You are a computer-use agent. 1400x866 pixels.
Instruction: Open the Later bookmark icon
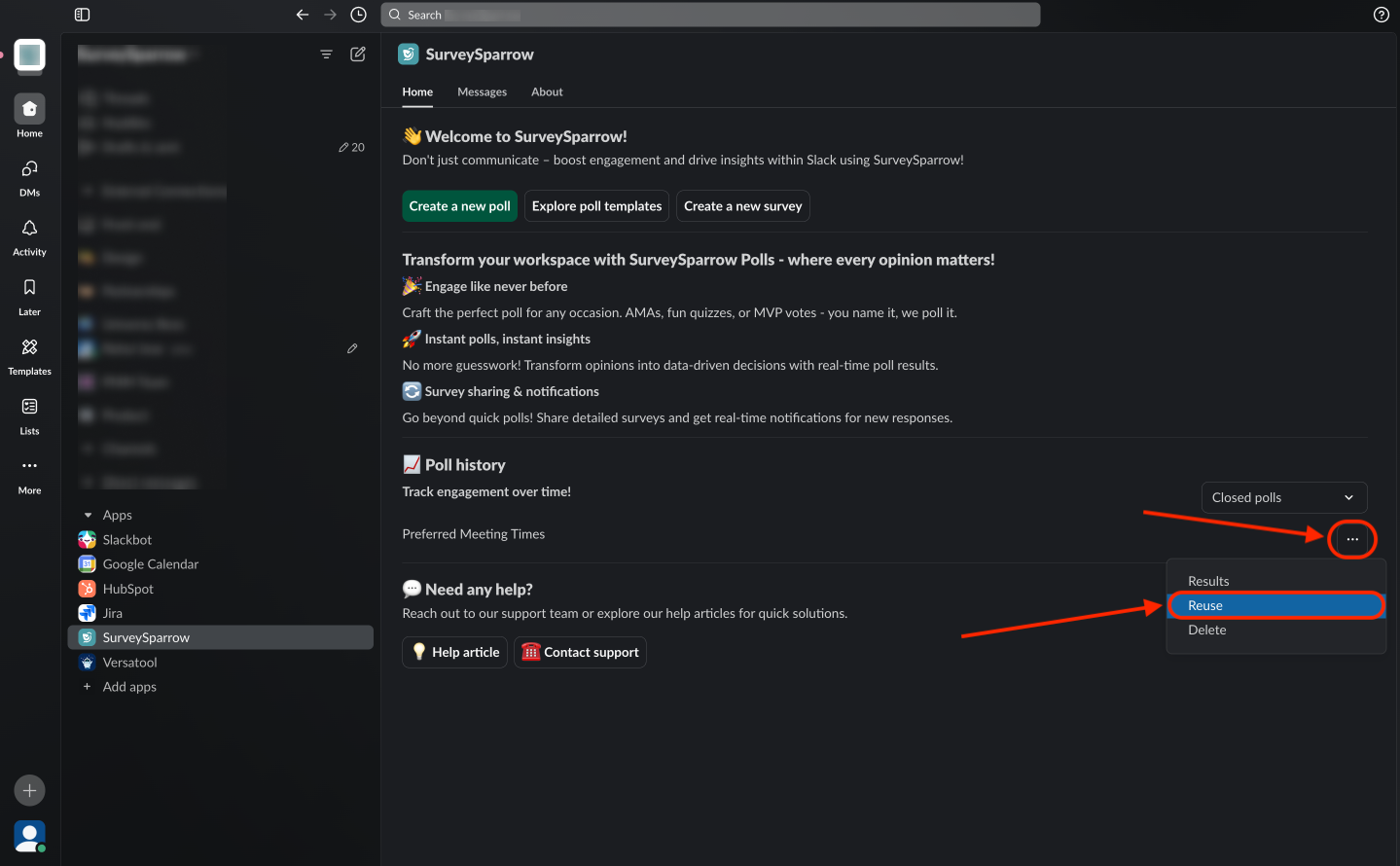coord(29,295)
